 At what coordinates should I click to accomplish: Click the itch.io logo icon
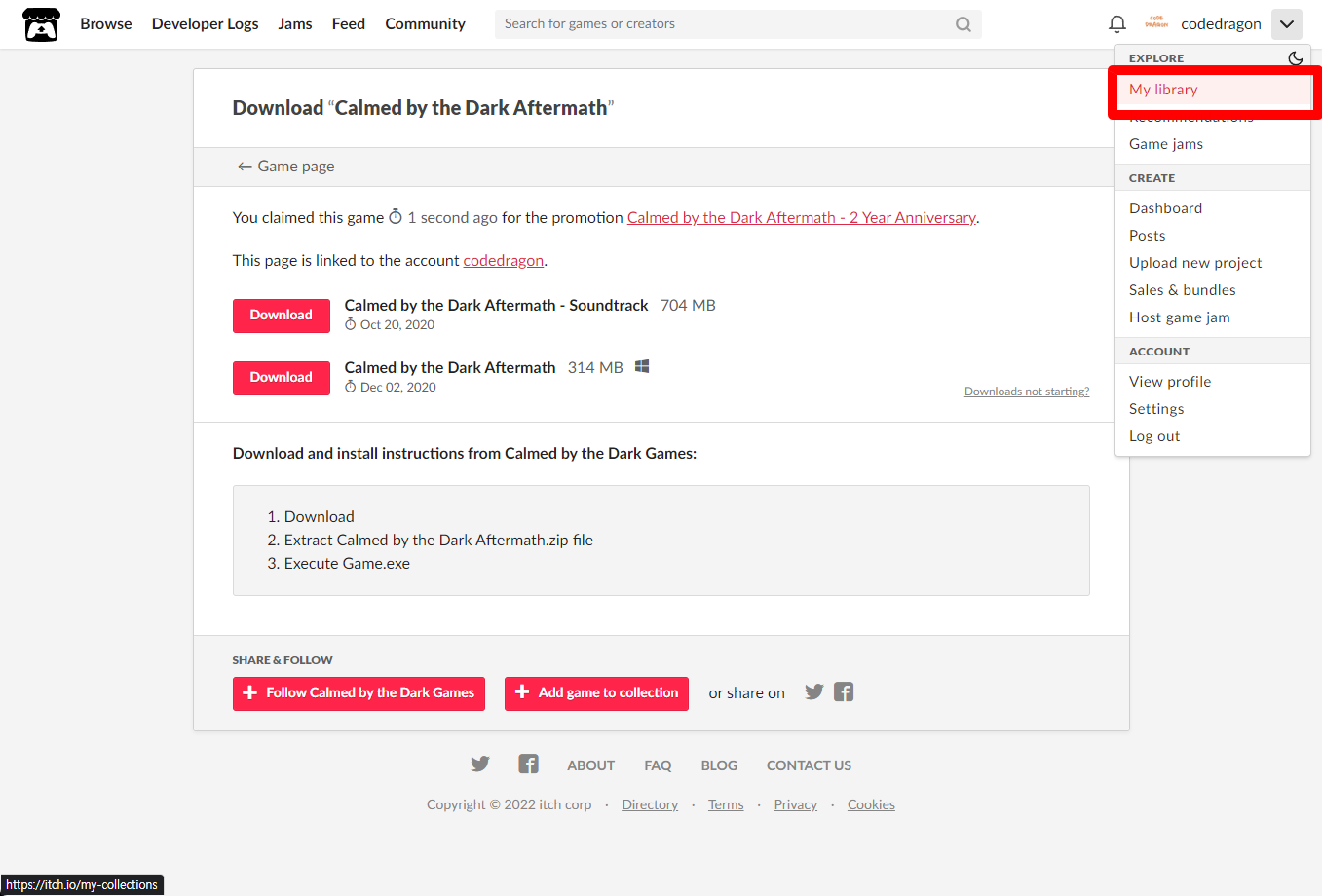pos(41,24)
